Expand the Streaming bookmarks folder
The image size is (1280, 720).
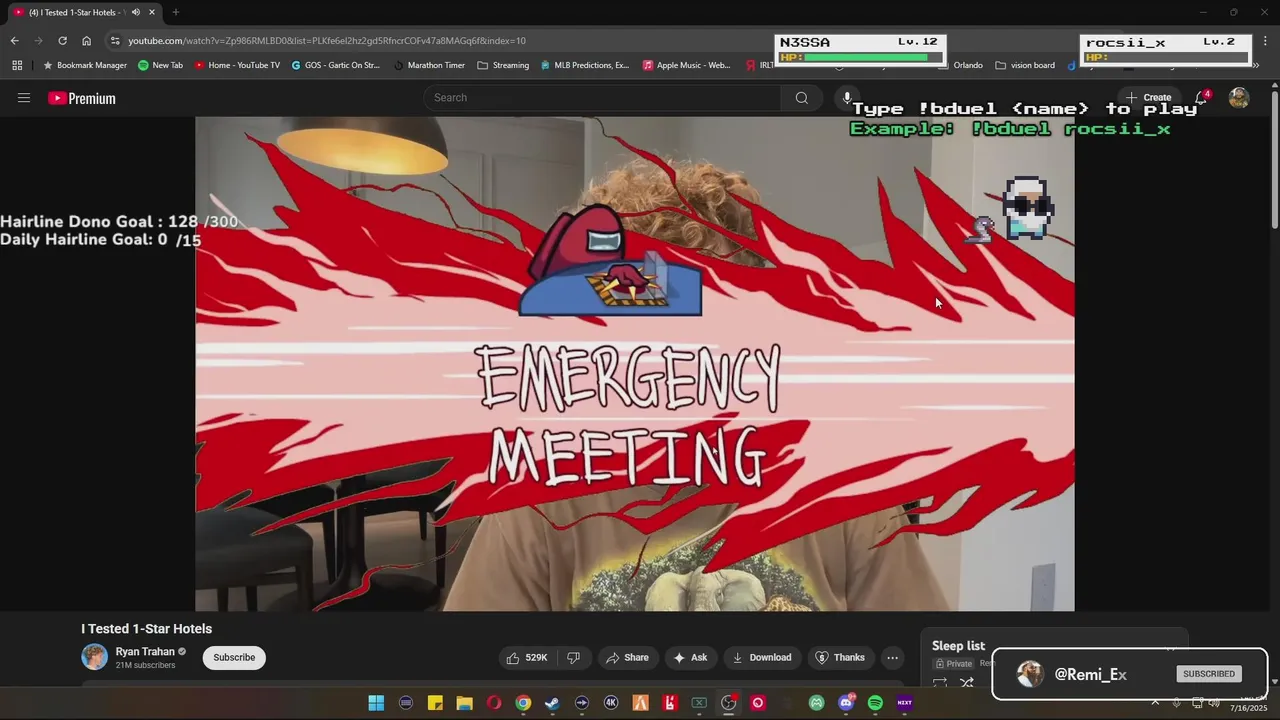(x=503, y=65)
